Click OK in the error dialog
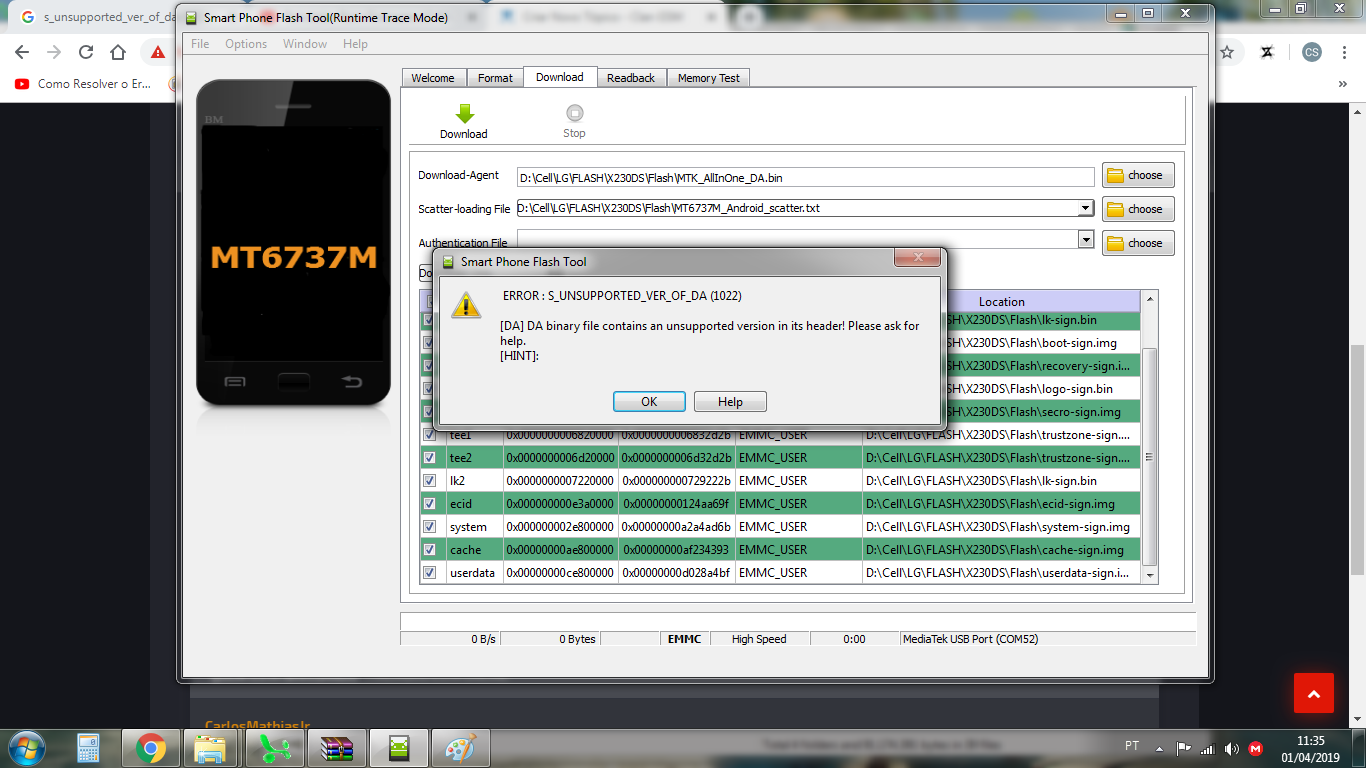This screenshot has width=1366, height=768. [x=649, y=401]
